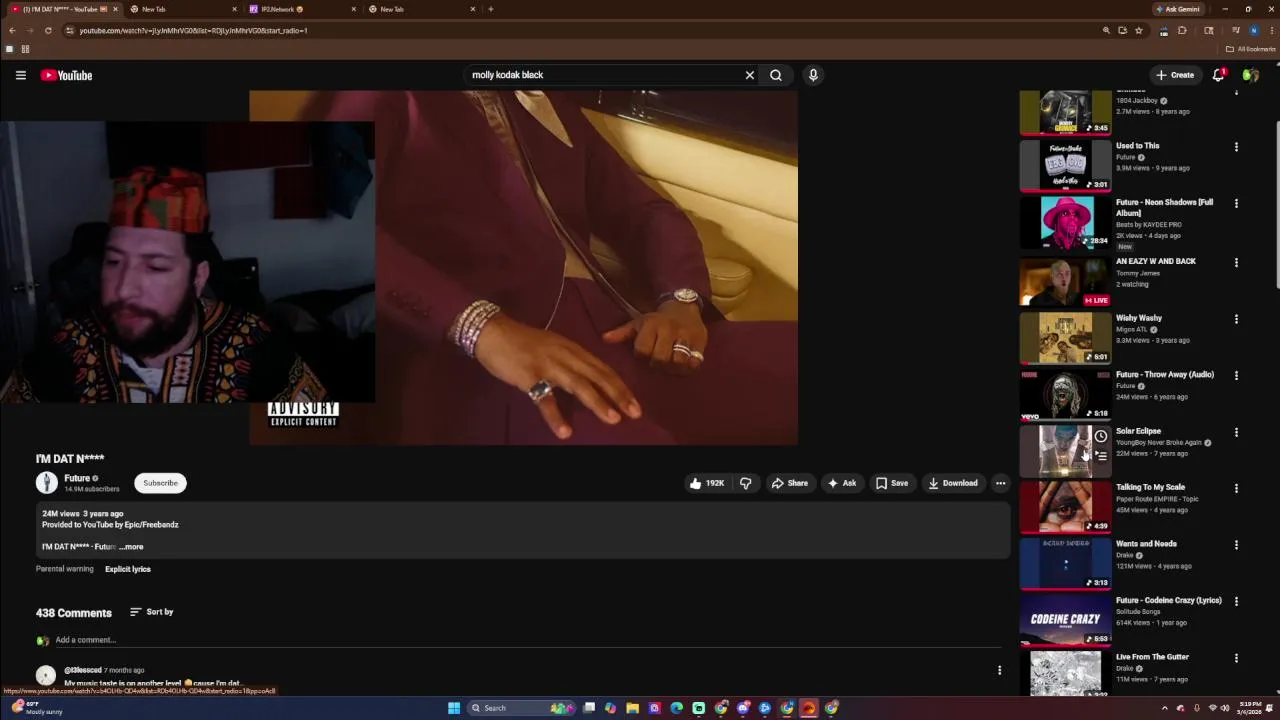Open a new browser tab with plus
Screen dimensions: 1280x720
point(490,9)
